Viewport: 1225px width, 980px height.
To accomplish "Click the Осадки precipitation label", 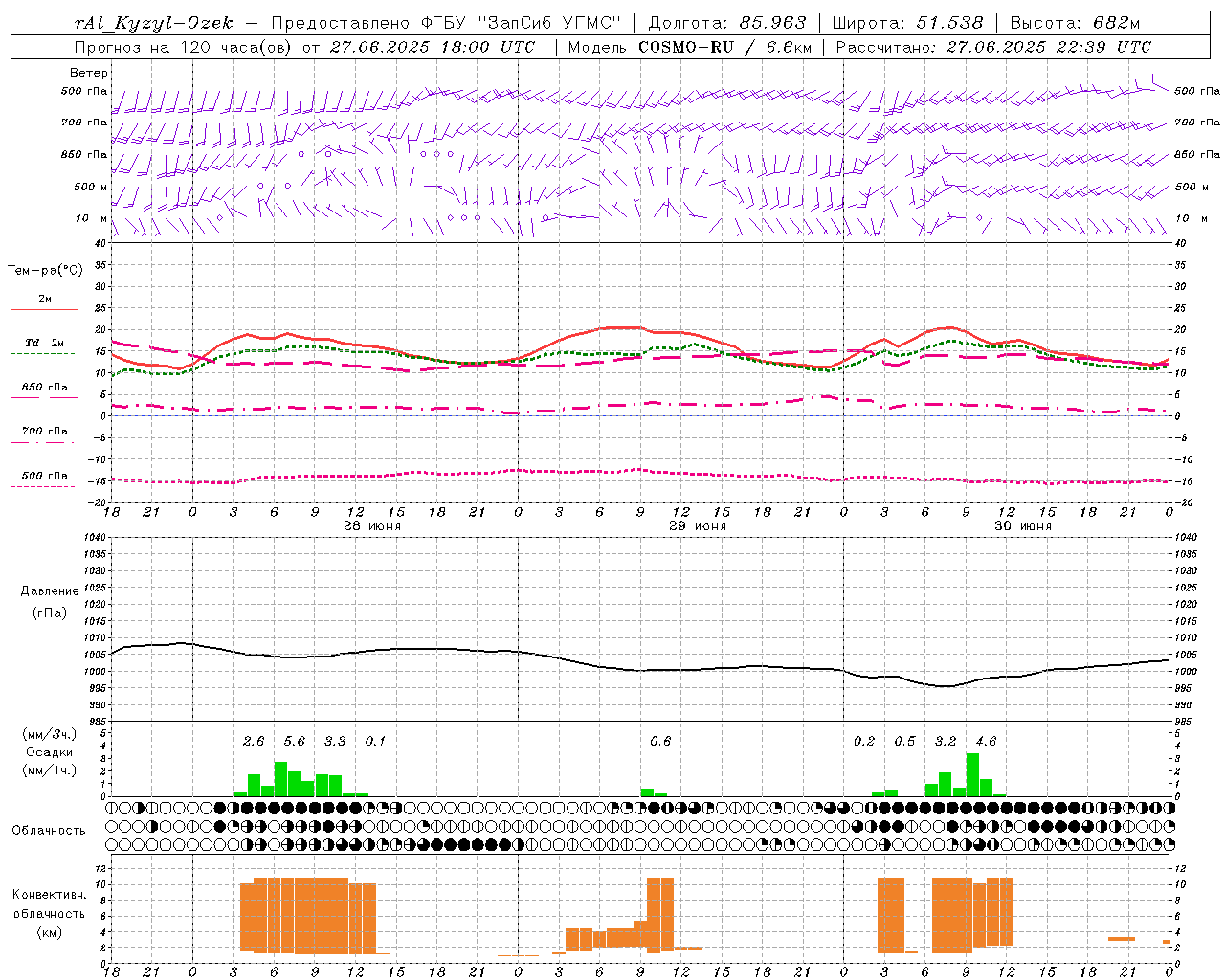I will coord(50,752).
